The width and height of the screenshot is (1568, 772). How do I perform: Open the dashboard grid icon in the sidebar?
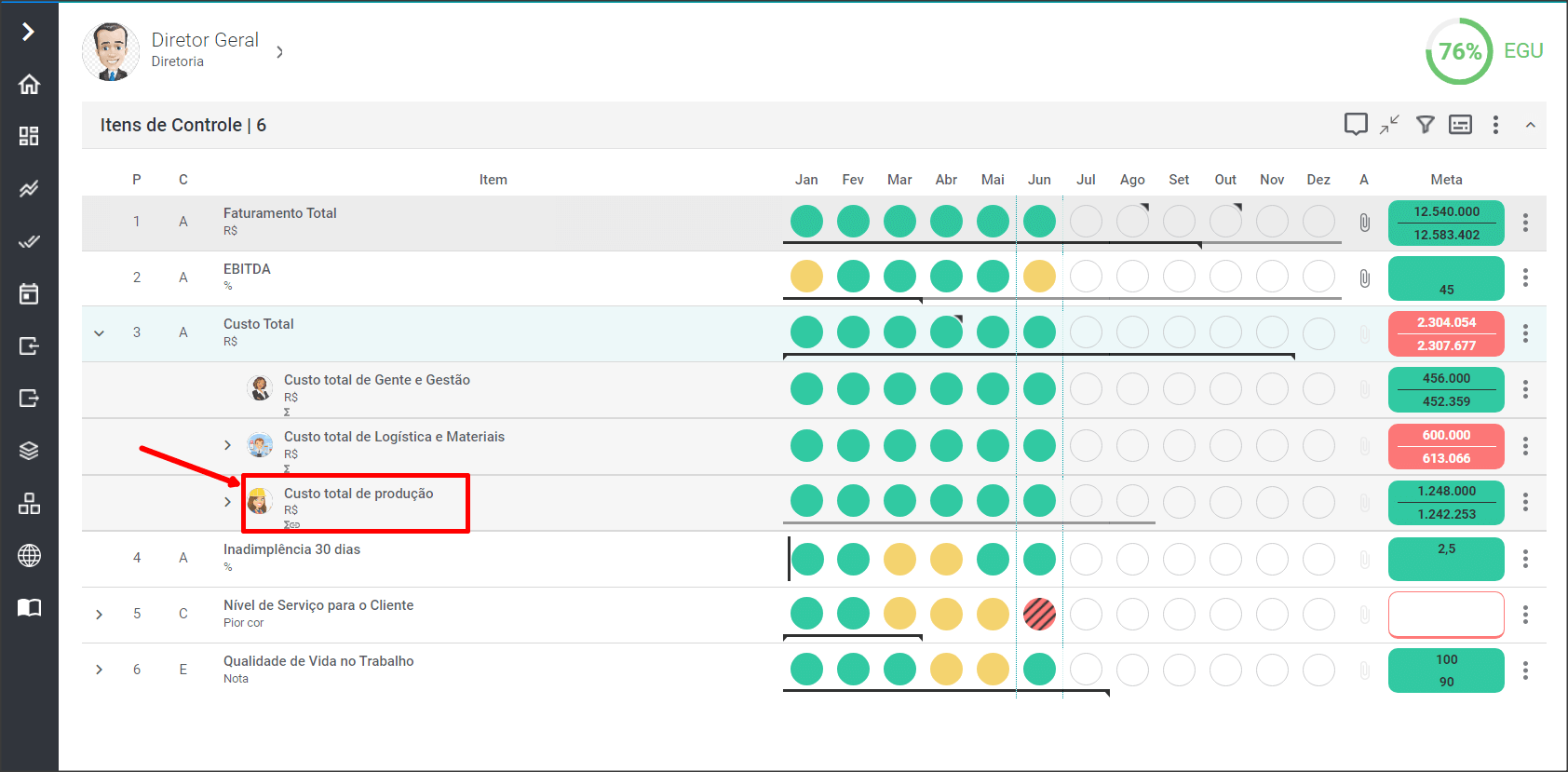coord(29,137)
